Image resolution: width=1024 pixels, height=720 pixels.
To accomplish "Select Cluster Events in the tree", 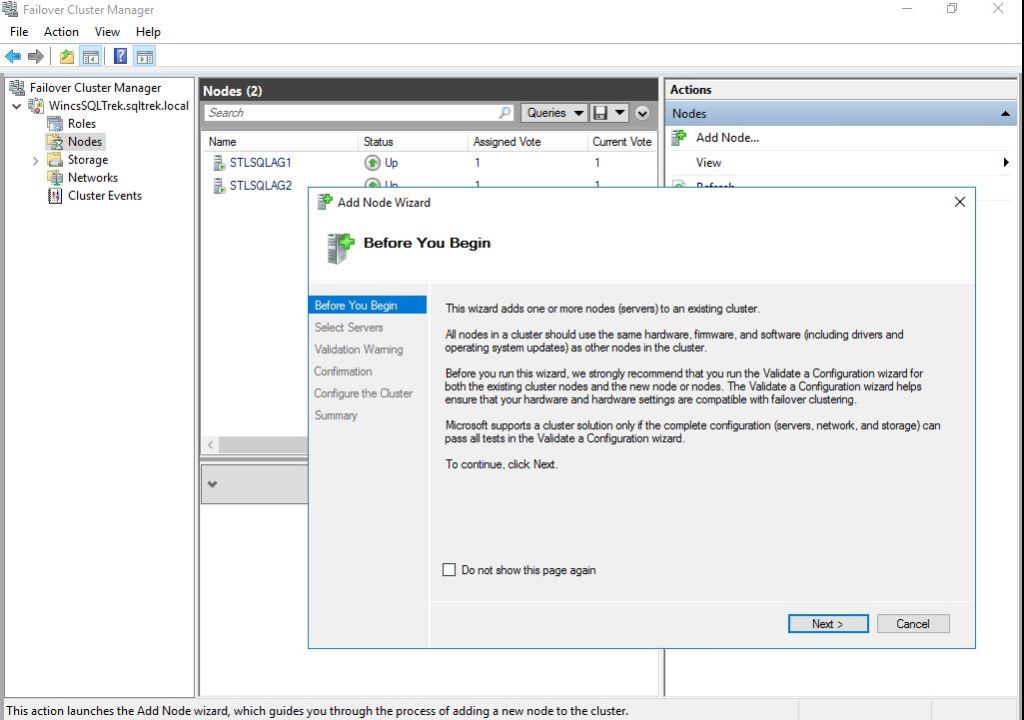I will [104, 196].
